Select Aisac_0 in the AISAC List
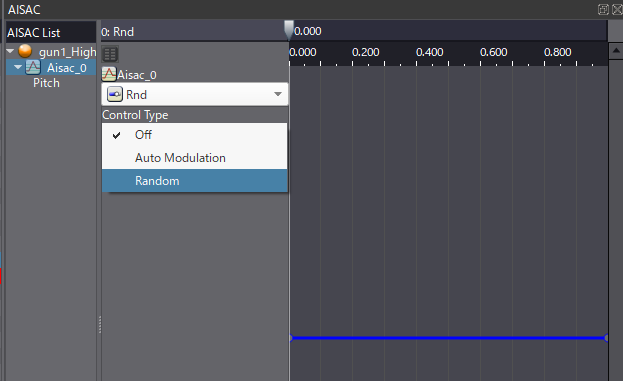 (66, 68)
